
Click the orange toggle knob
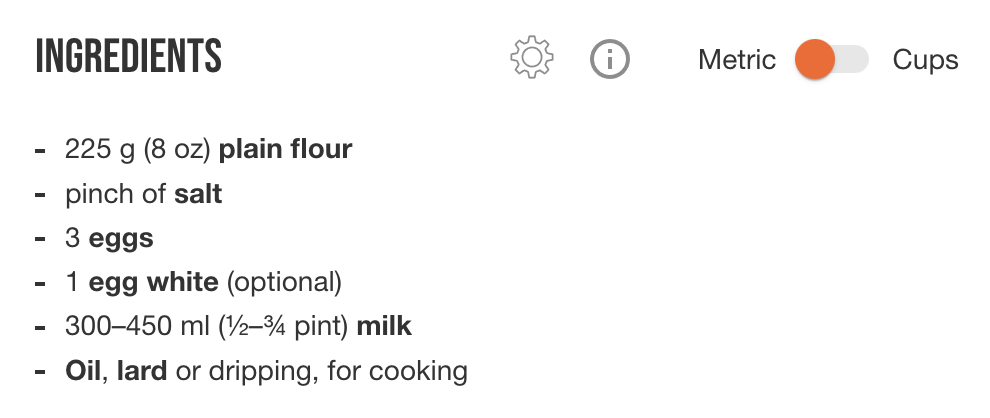coord(814,59)
